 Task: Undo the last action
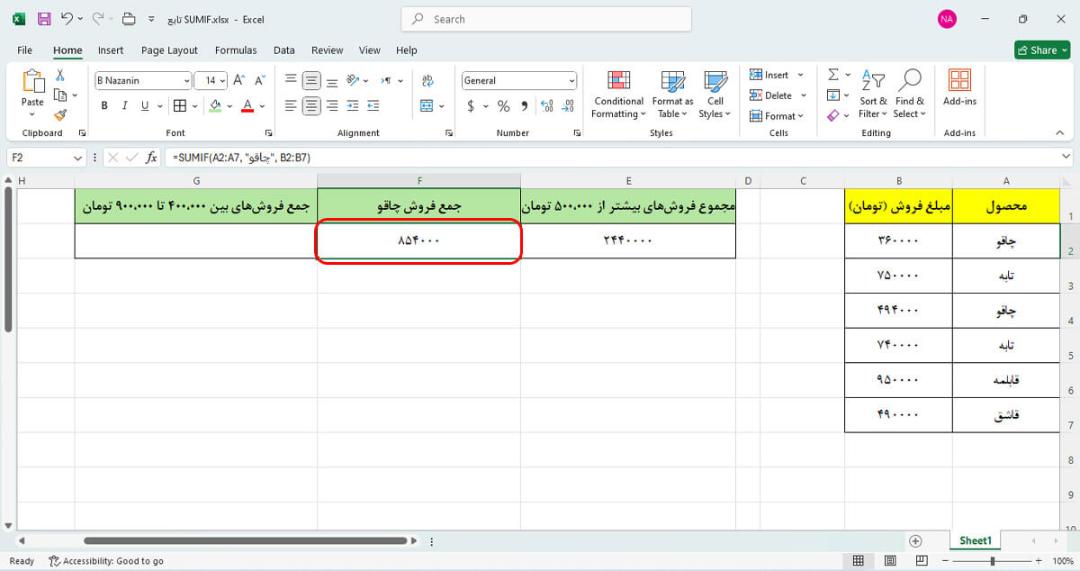pos(67,19)
